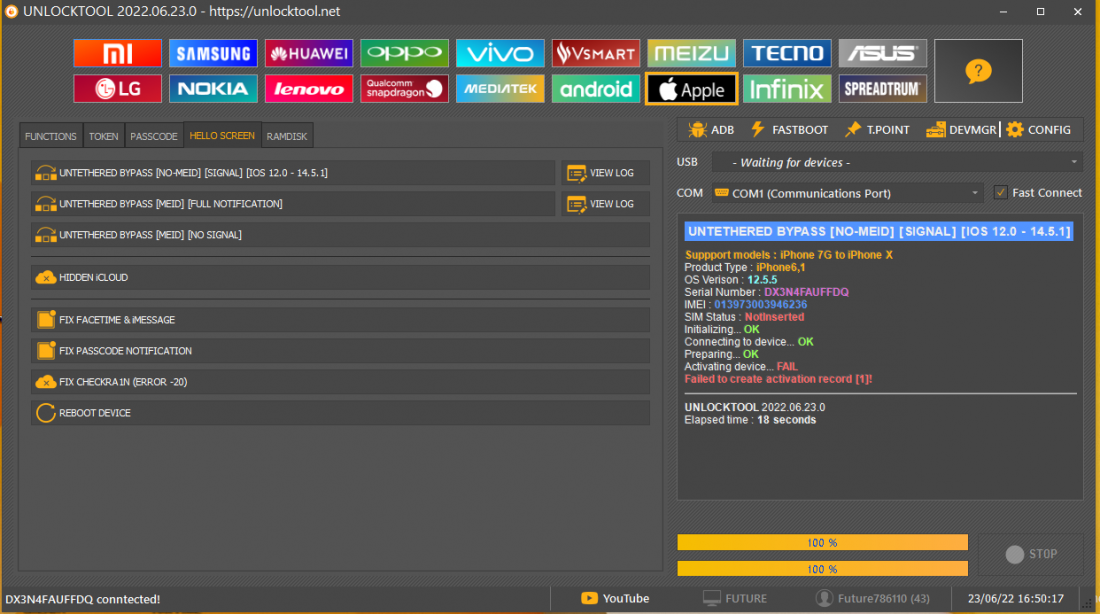Screen dimensions: 1100x614
Task: Run Fix Passcode Notification
Action: coord(340,351)
